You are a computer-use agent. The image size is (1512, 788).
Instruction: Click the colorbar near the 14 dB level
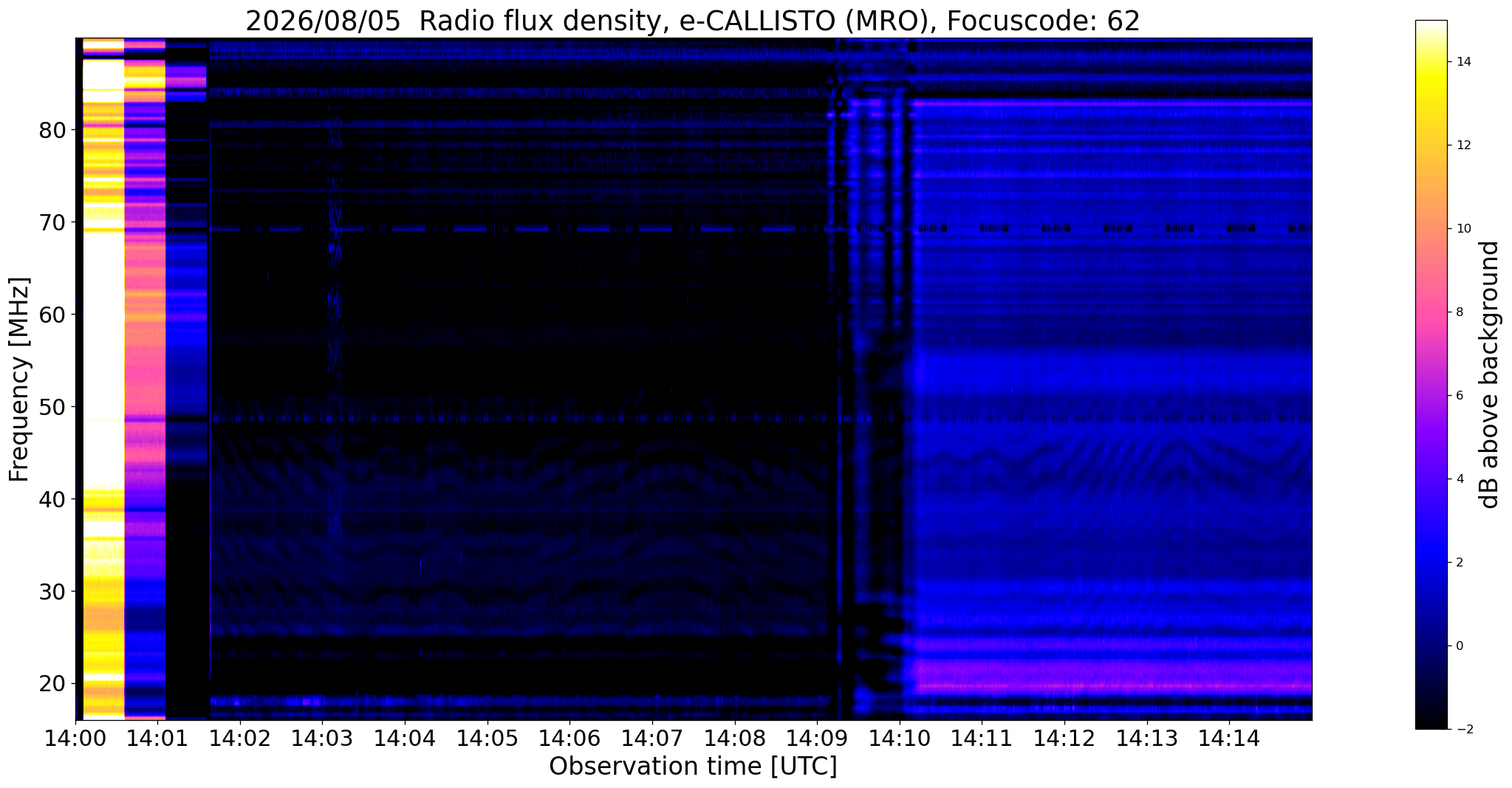1431,62
